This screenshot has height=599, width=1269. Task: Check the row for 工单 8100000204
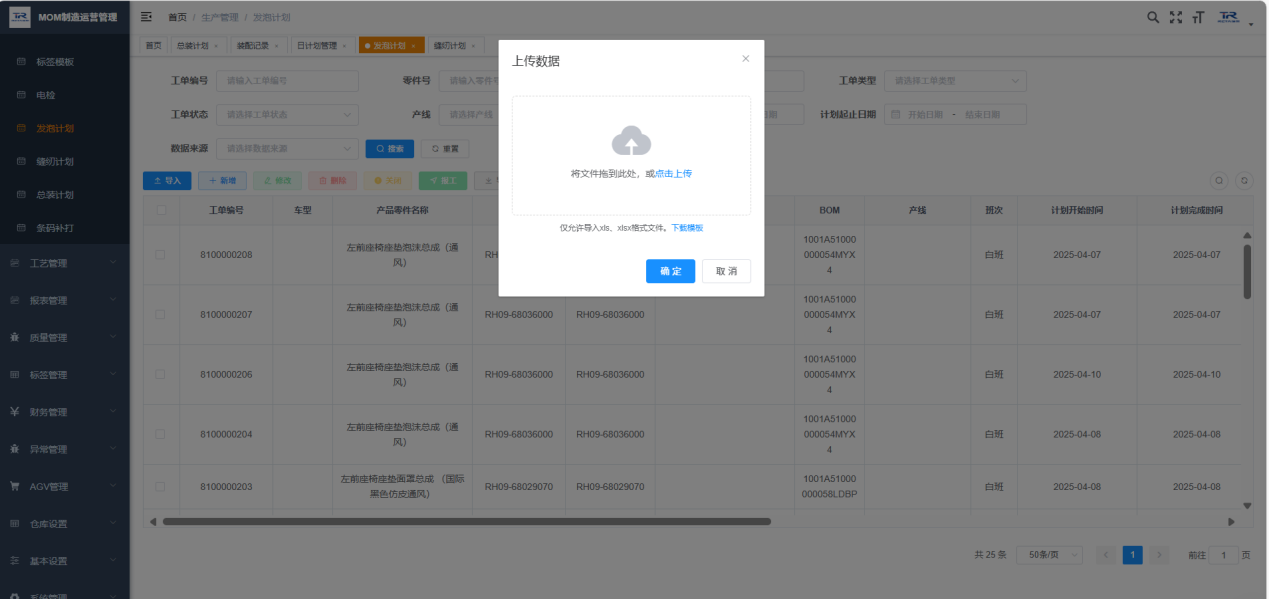click(x=160, y=435)
